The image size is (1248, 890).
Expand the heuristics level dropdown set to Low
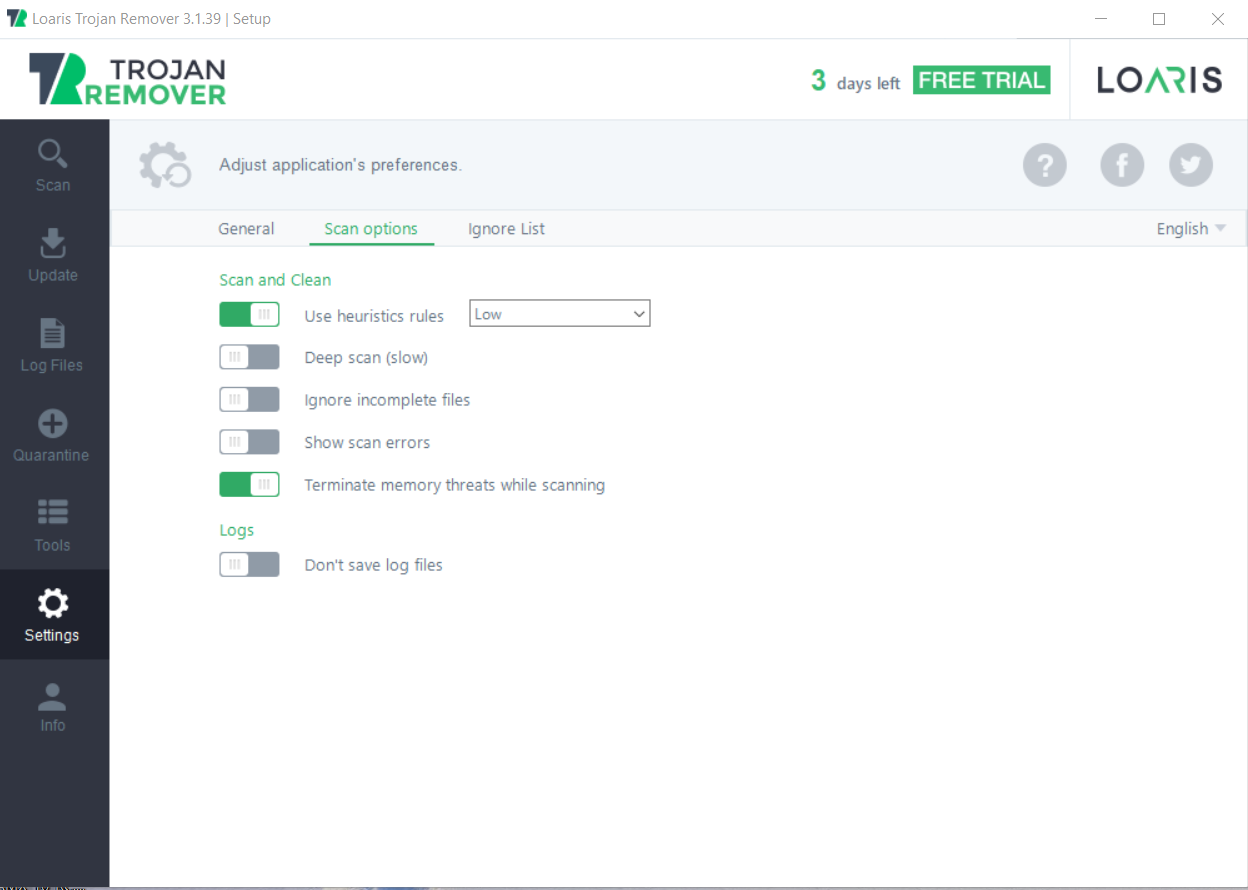(559, 314)
